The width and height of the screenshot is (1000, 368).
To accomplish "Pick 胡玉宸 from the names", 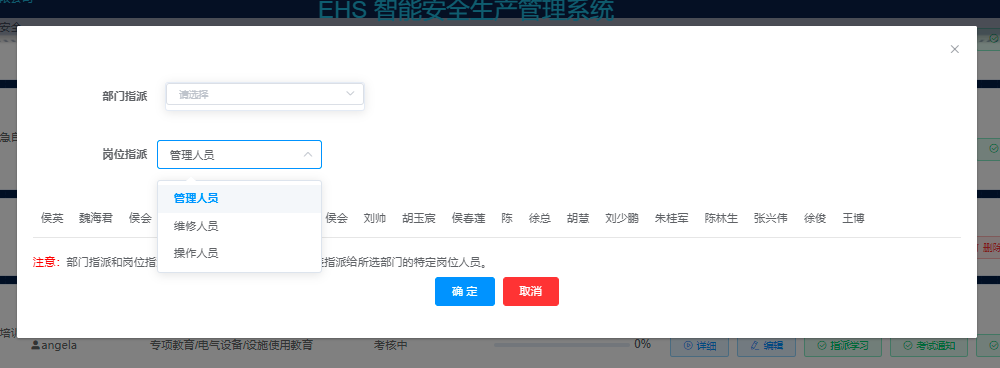I will (x=419, y=219).
